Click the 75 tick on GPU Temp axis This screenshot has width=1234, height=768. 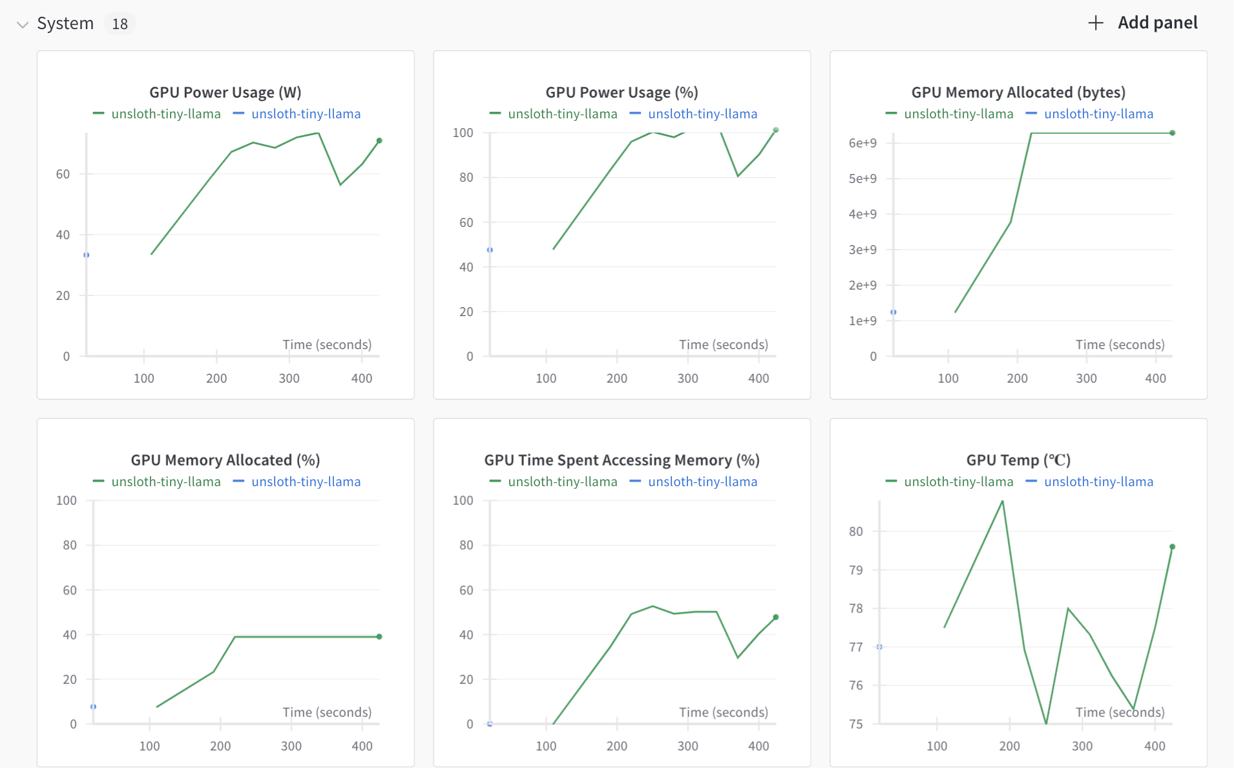[x=856, y=724]
